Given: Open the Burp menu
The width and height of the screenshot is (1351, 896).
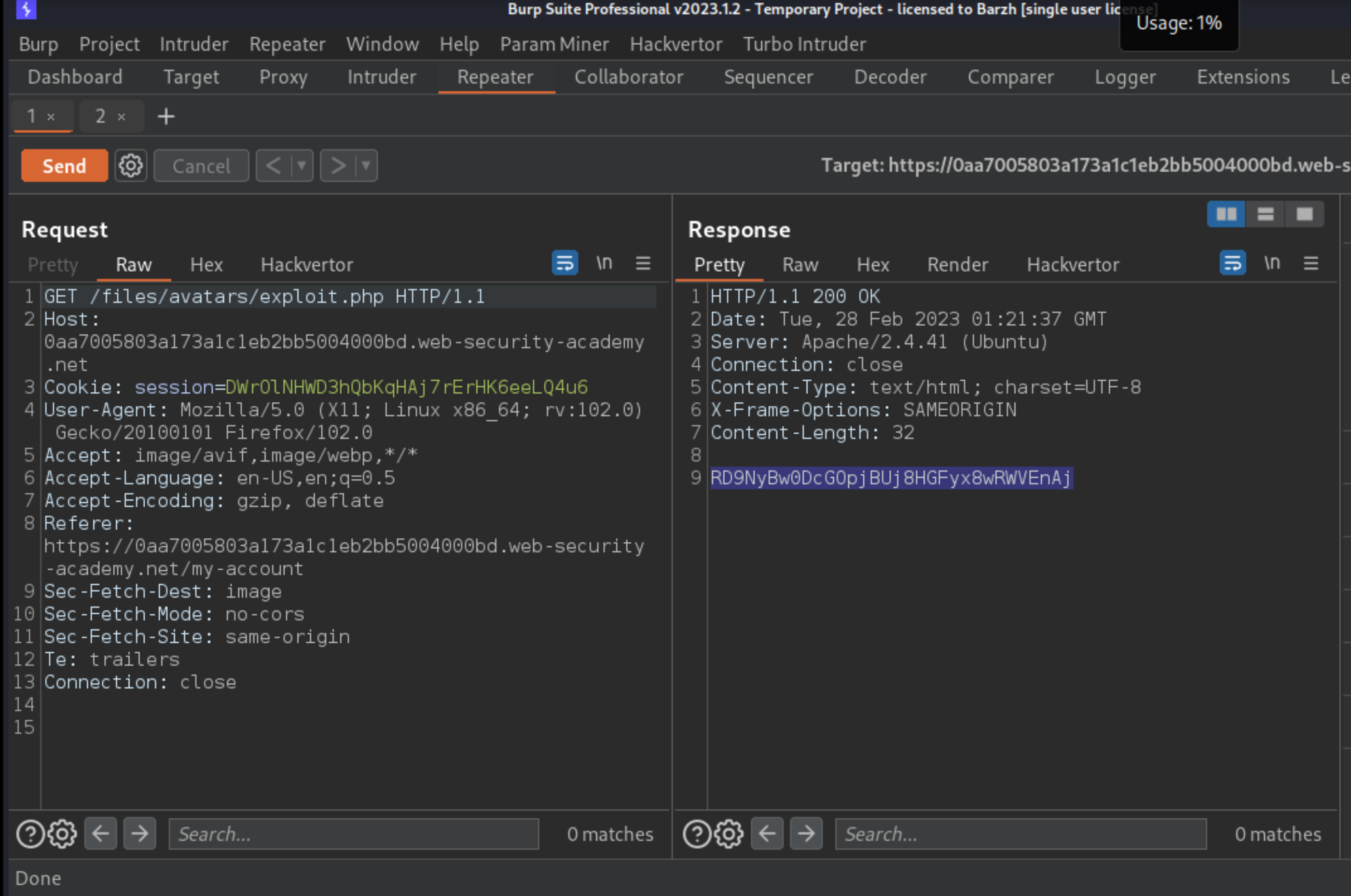Looking at the screenshot, I should tap(38, 44).
